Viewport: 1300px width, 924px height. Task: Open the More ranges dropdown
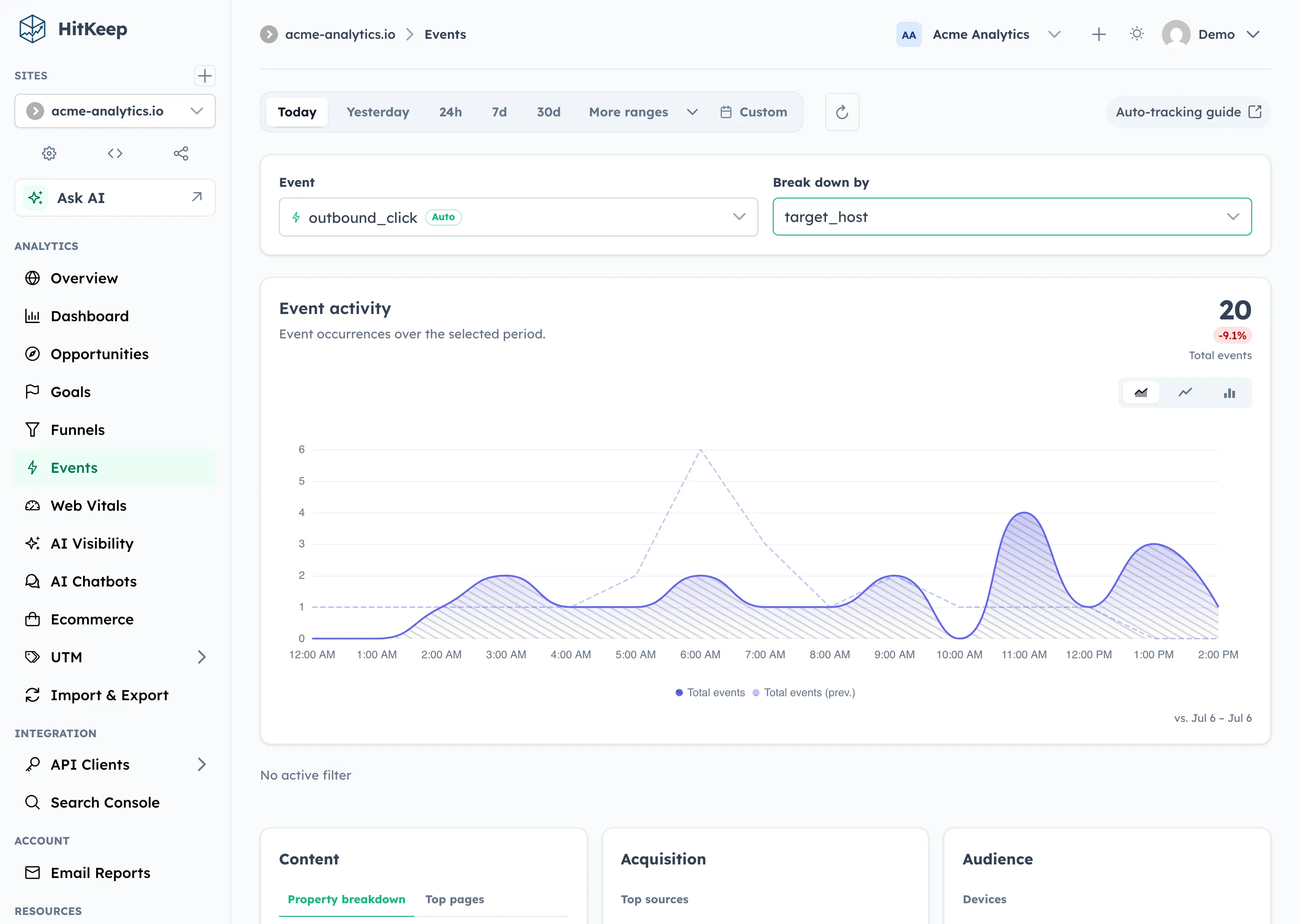pyautogui.click(x=643, y=112)
